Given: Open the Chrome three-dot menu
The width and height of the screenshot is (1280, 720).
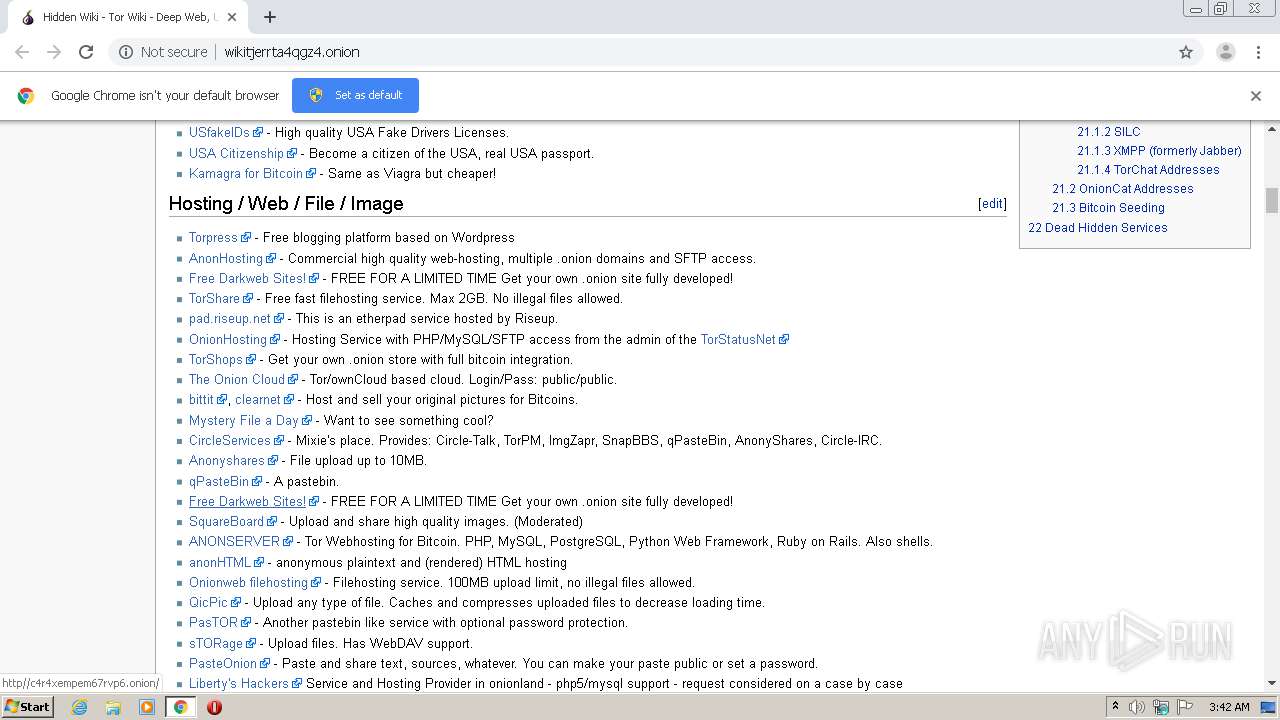Looking at the screenshot, I should point(1258,52).
